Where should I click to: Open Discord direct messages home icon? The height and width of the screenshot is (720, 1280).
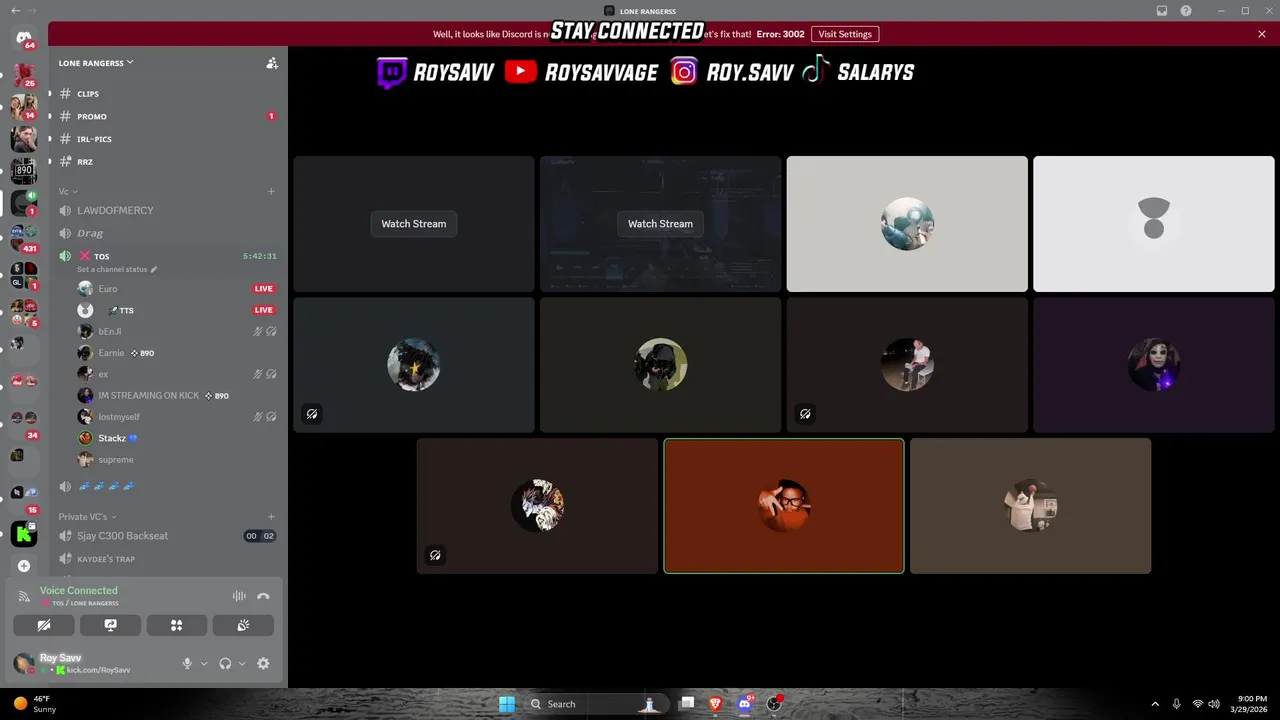click(x=24, y=38)
